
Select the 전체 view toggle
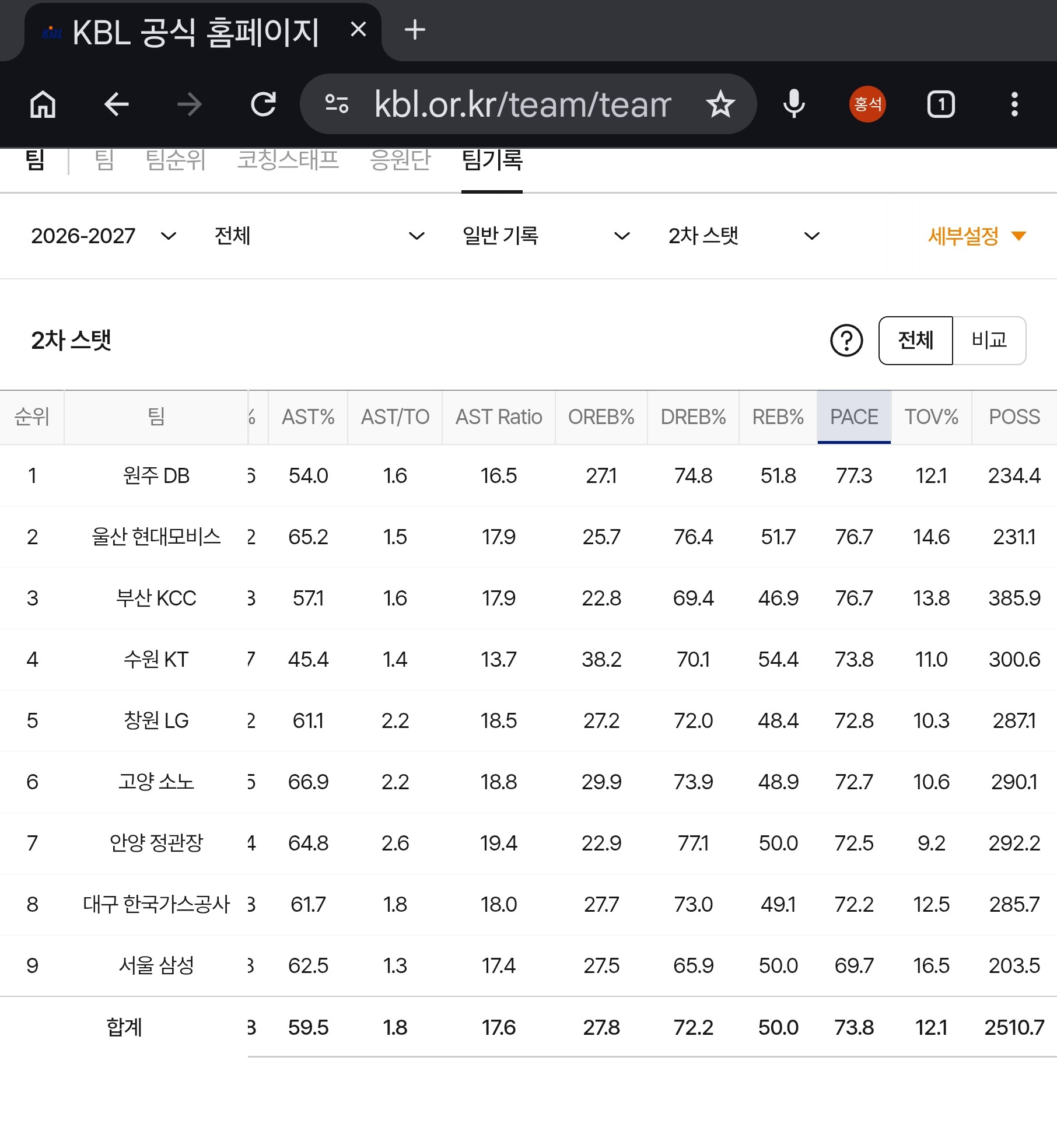915,341
